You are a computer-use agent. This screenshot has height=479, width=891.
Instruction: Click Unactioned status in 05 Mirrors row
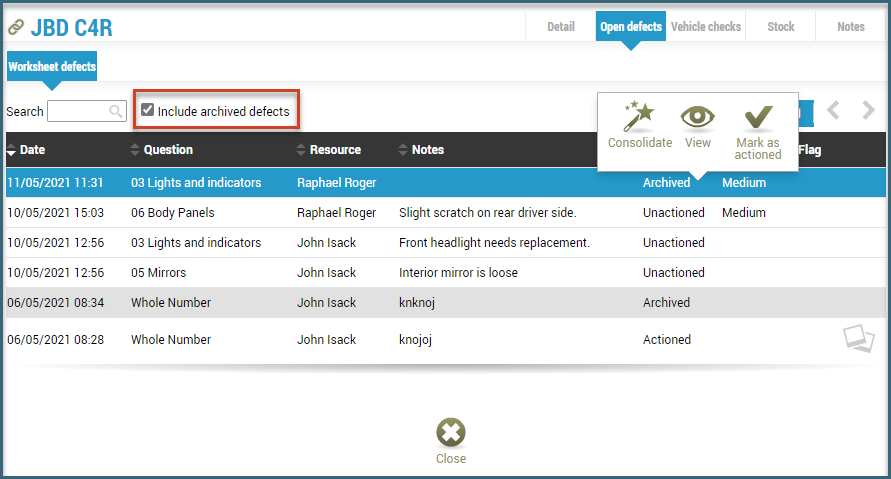point(673,273)
